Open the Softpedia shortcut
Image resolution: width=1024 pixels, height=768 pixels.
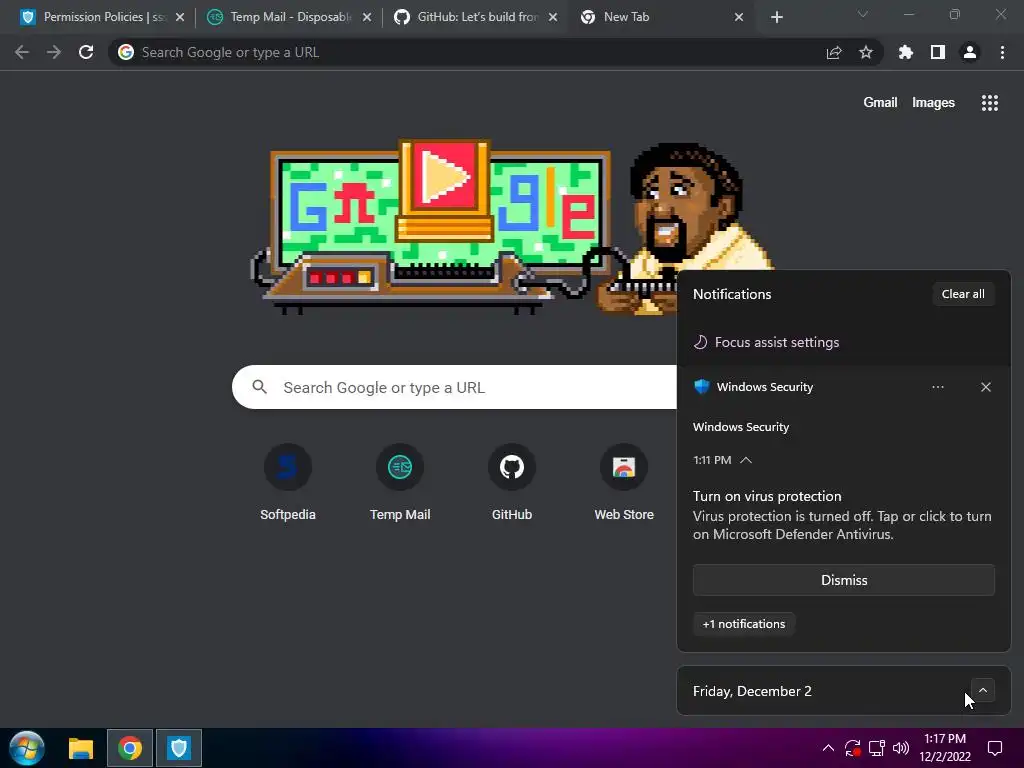(x=287, y=483)
